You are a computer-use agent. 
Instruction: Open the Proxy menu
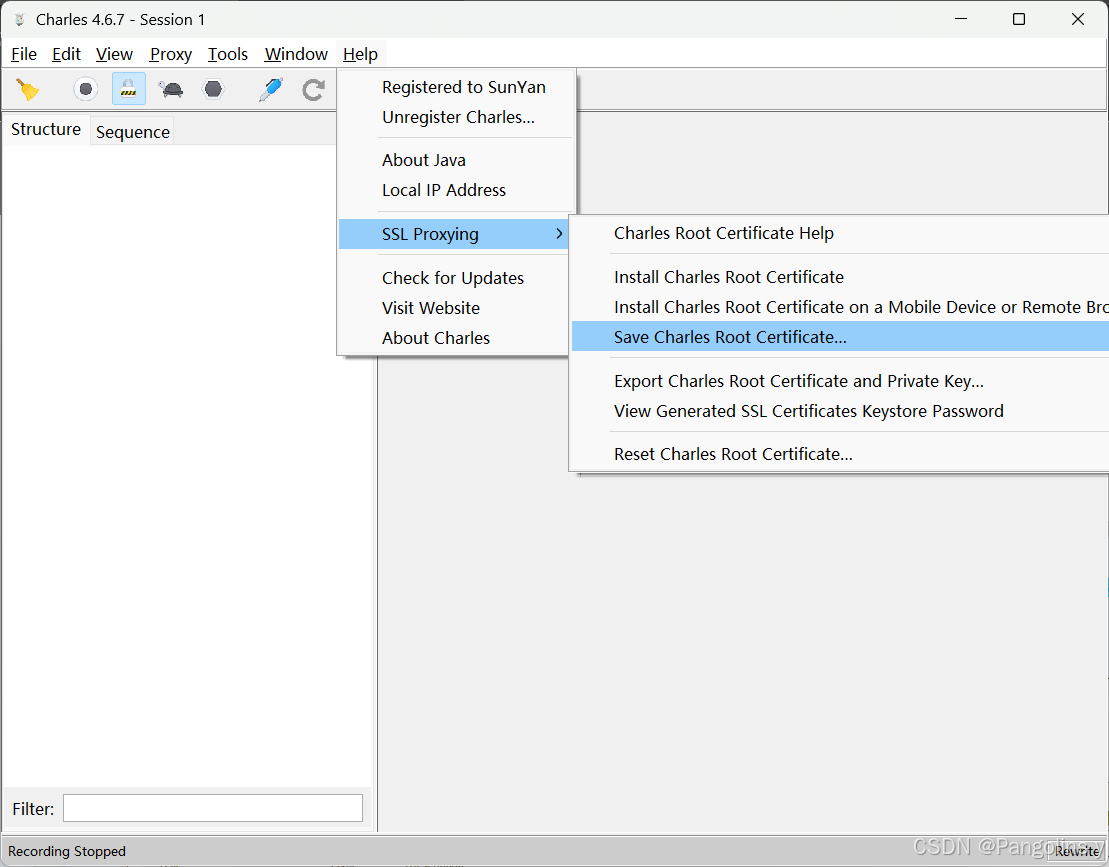pyautogui.click(x=170, y=54)
